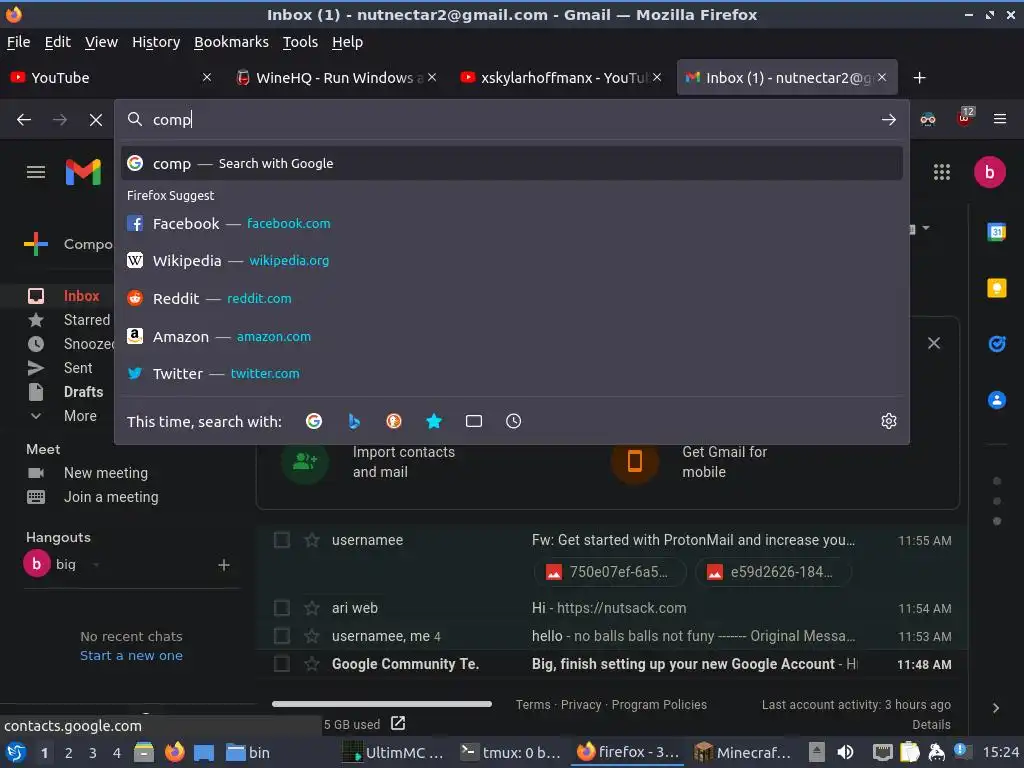Open Google Contacts side panel icon
This screenshot has height=768, width=1024.
pos(997,400)
